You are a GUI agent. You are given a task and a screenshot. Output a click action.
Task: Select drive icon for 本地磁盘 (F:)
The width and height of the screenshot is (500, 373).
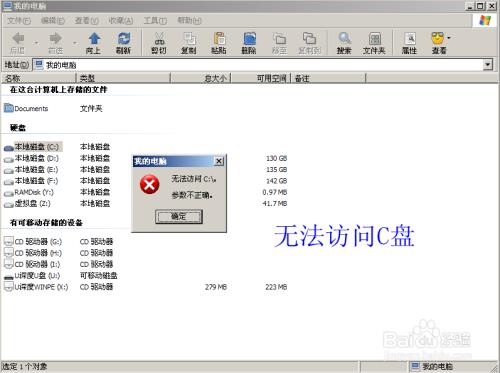point(9,182)
